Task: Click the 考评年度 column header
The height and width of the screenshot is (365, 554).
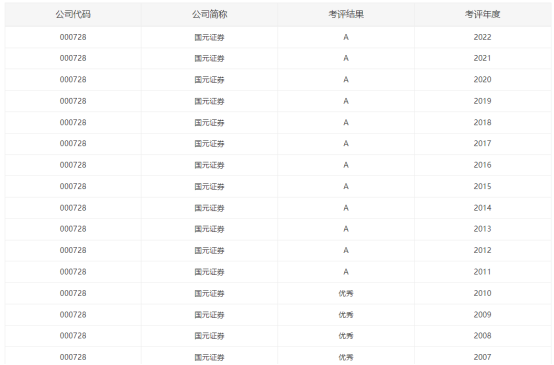Action: [x=482, y=14]
